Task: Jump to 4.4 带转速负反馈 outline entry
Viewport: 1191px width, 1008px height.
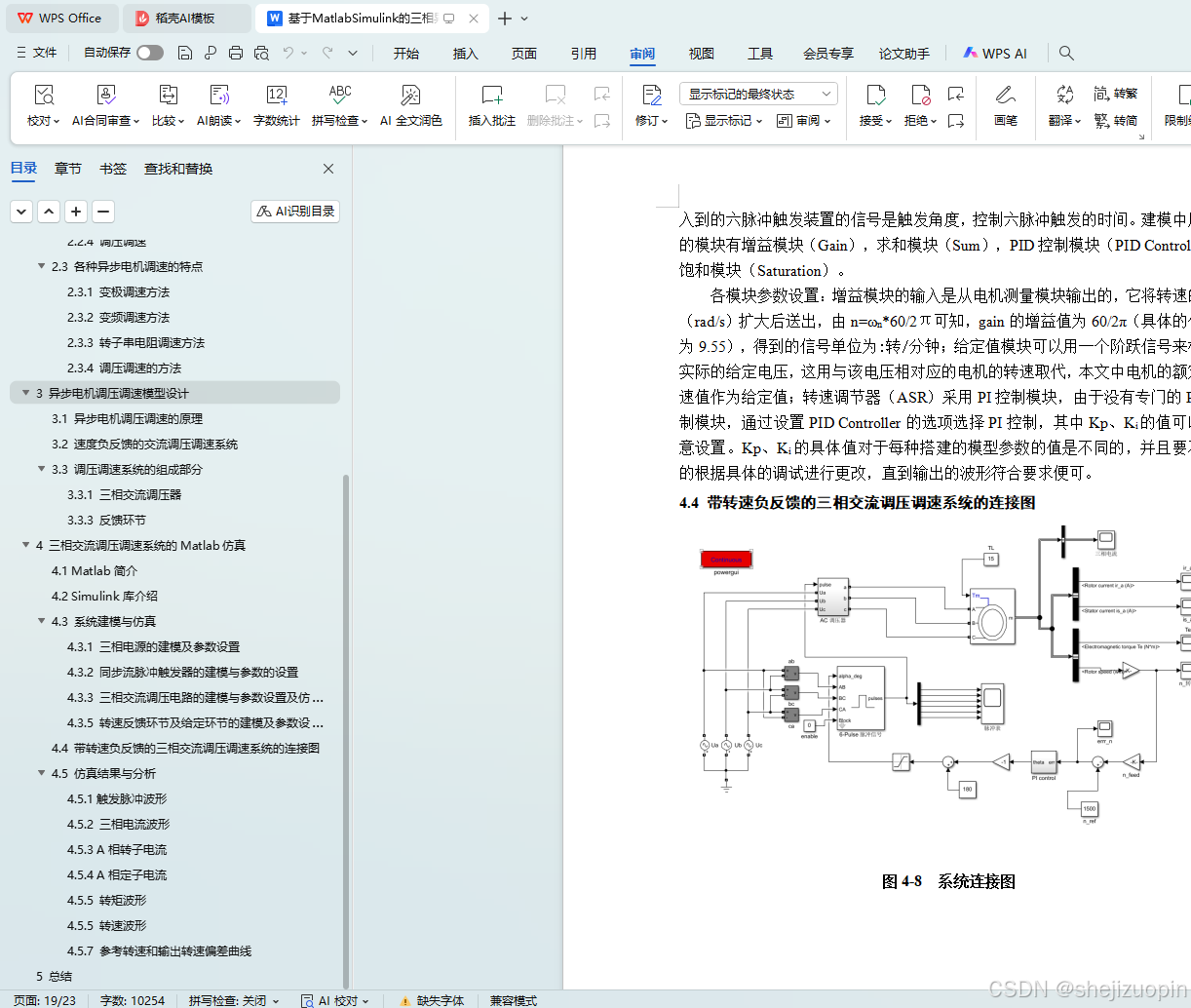Action: 185,748
